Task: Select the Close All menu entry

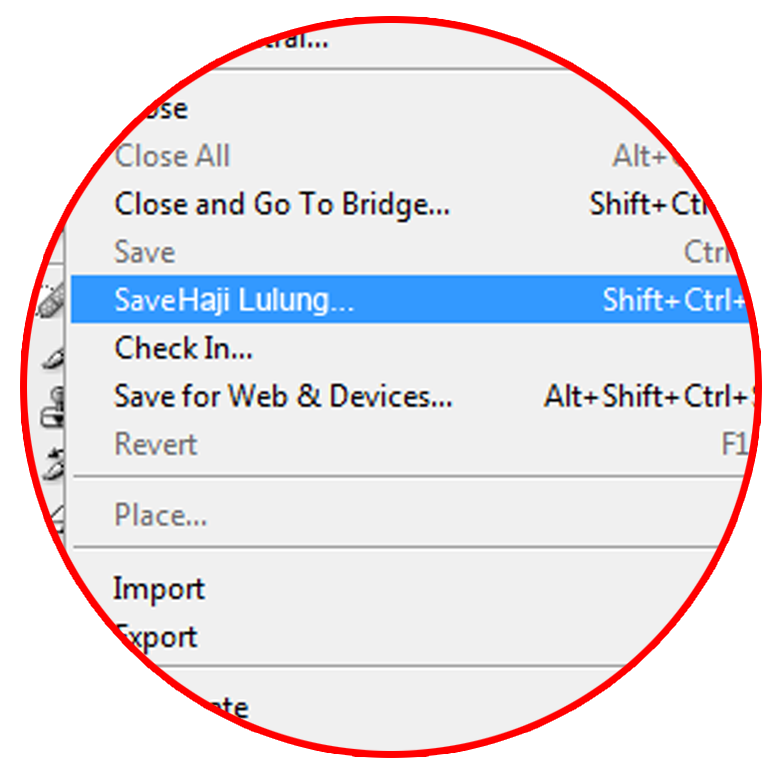Action: [x=172, y=156]
